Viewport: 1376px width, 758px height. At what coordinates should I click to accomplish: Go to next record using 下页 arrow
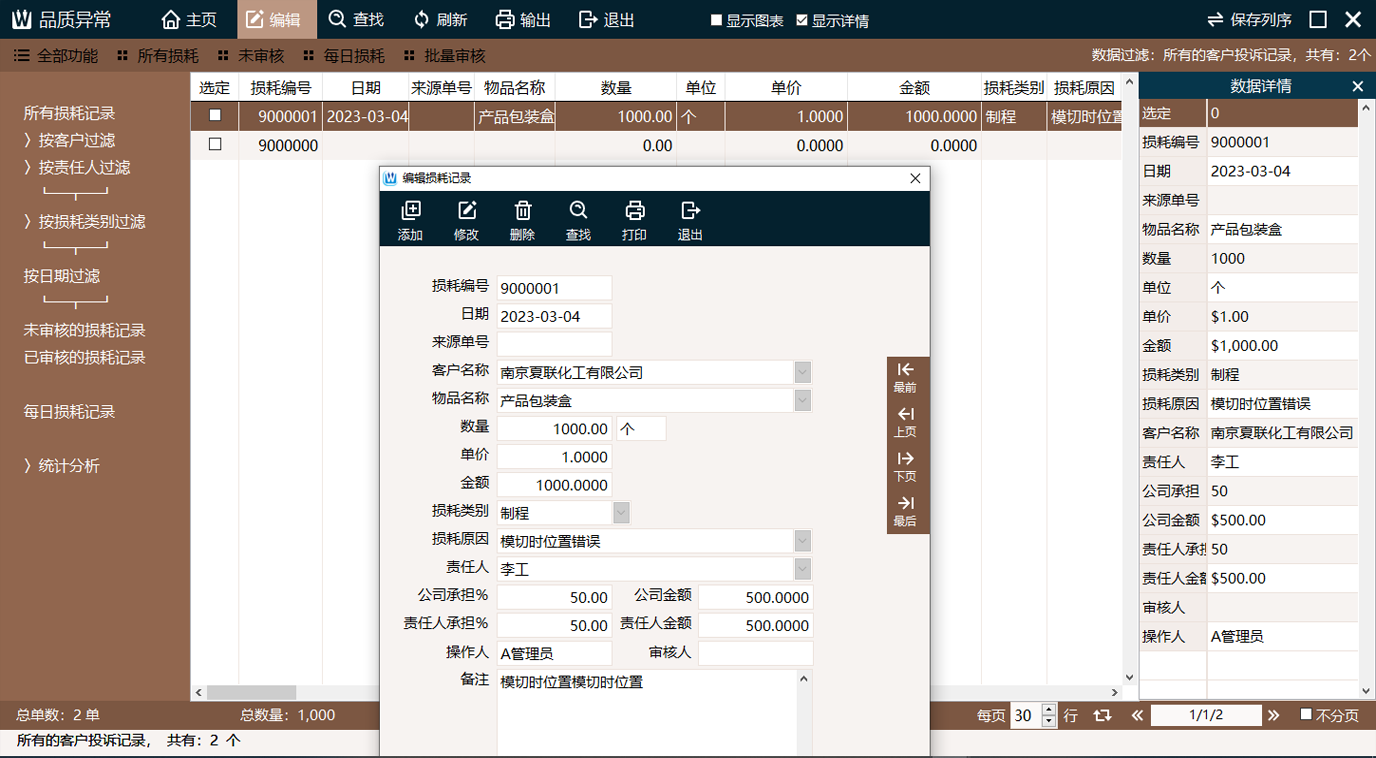tap(905, 466)
